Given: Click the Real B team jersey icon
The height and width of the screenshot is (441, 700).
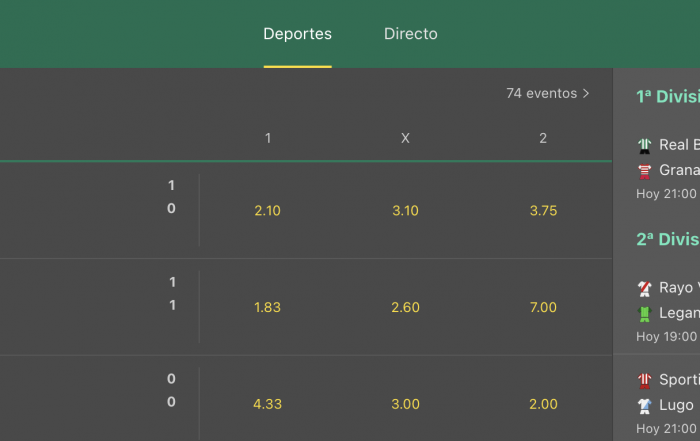Looking at the screenshot, I should (x=644, y=146).
